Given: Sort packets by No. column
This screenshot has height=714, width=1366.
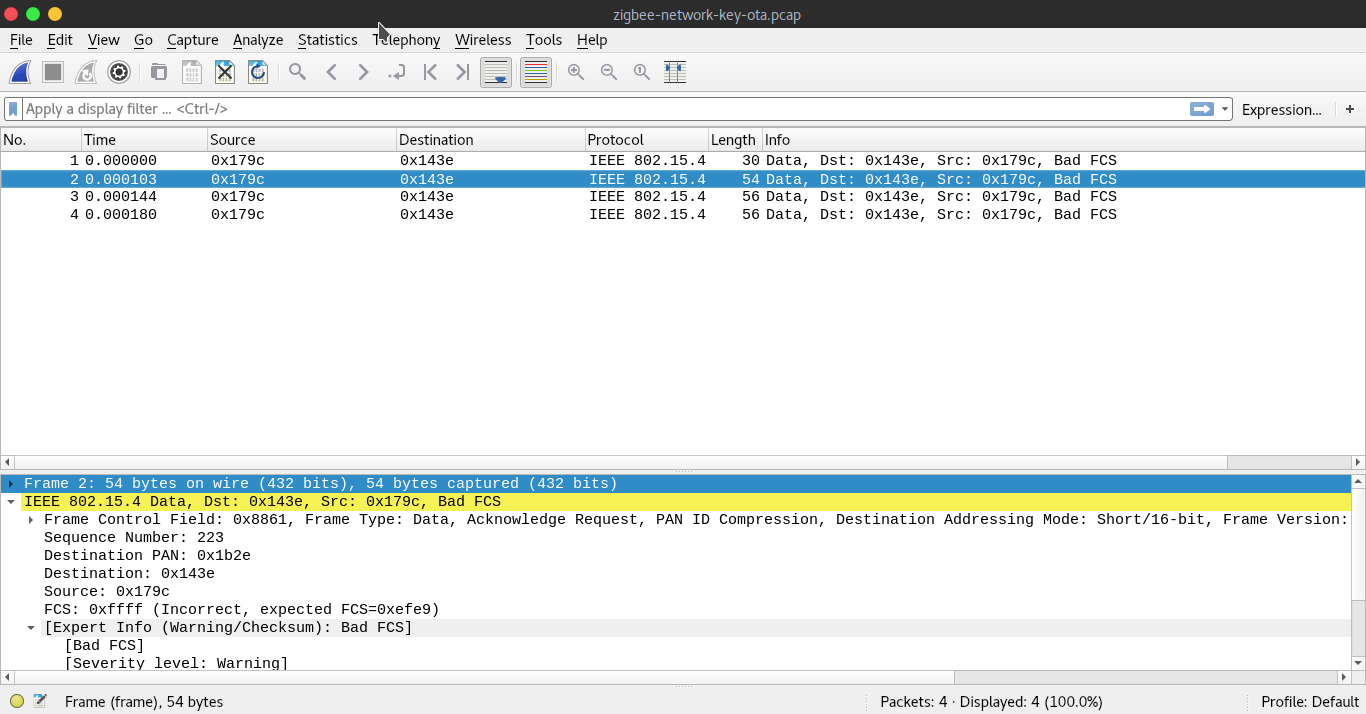Looking at the screenshot, I should 41,140.
